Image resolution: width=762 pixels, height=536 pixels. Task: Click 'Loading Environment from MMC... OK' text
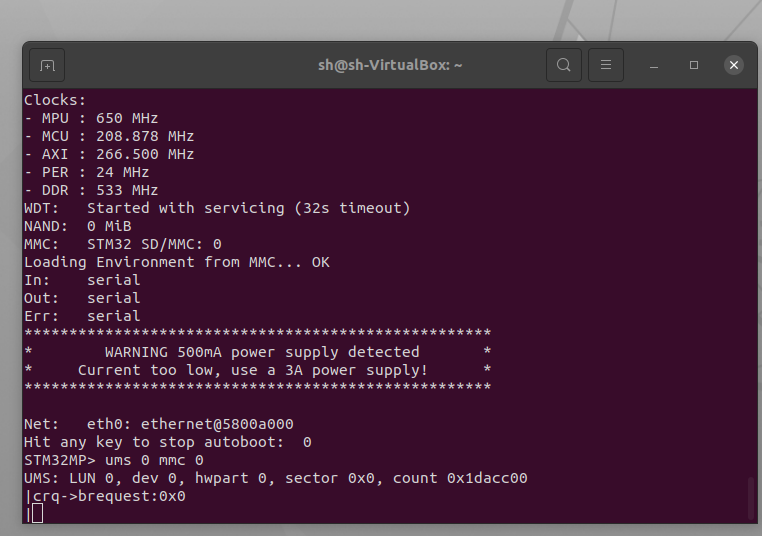pos(177,262)
